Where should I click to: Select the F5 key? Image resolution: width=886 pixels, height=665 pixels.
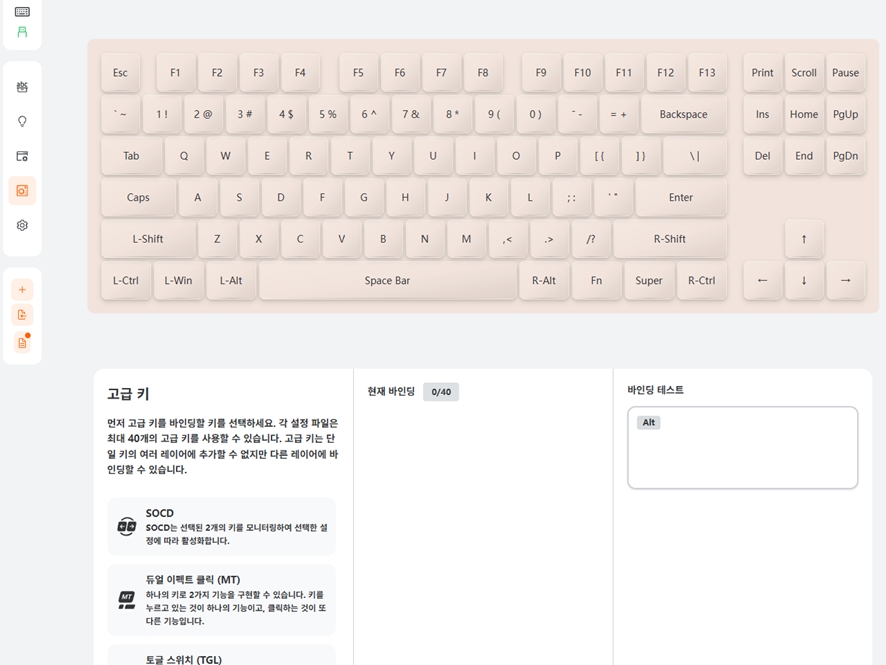pyautogui.click(x=358, y=72)
